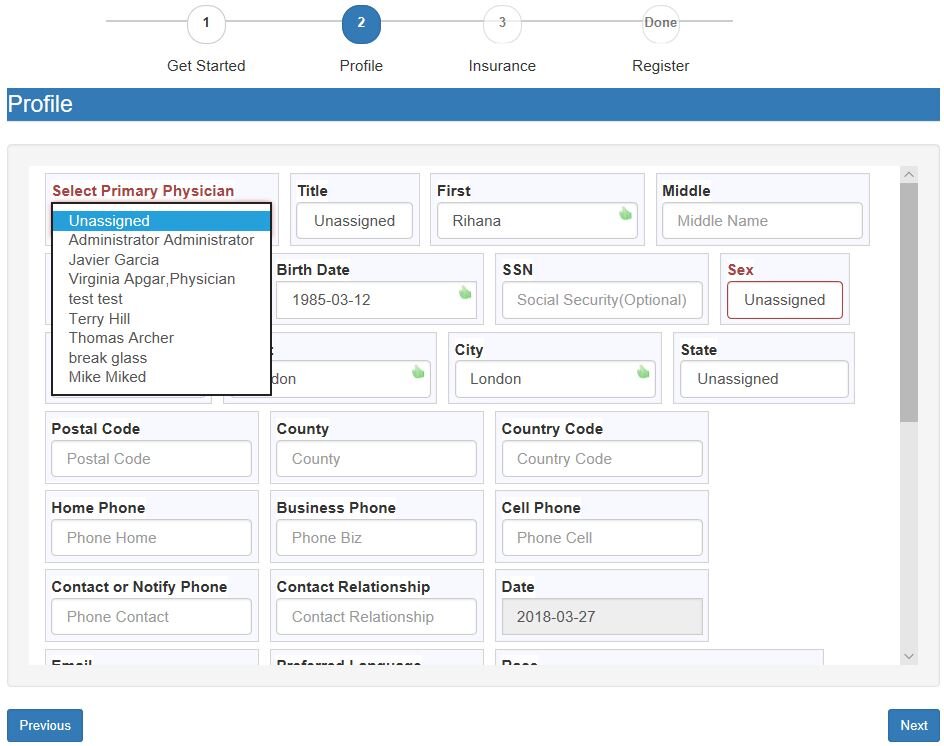
Task: Focus the Postal Code input
Action: click(151, 459)
